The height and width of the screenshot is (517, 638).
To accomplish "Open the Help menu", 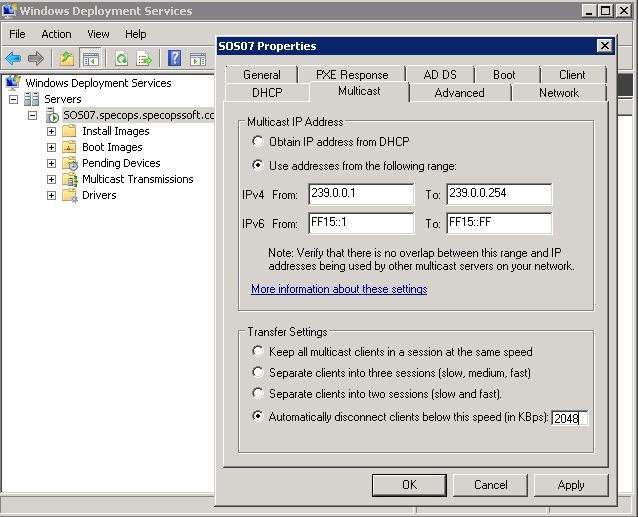I will pyautogui.click(x=135, y=34).
